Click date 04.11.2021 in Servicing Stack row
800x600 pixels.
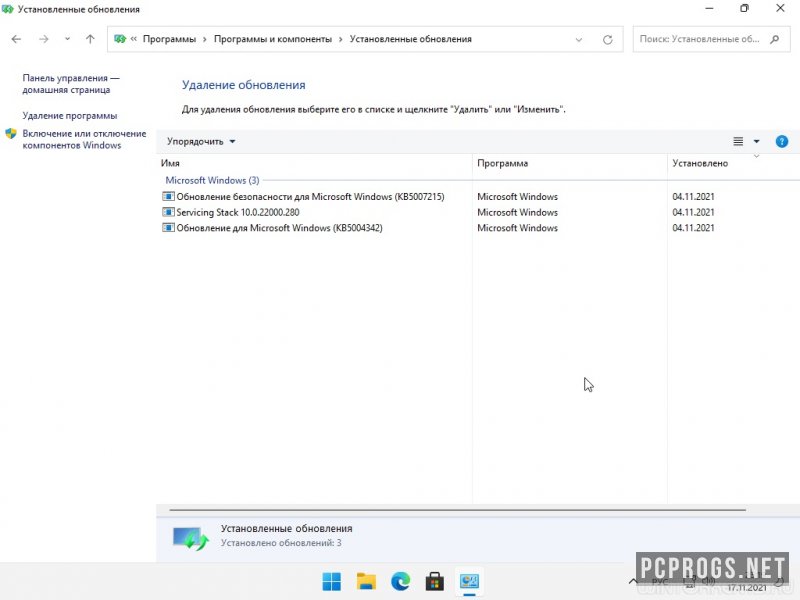click(x=693, y=212)
